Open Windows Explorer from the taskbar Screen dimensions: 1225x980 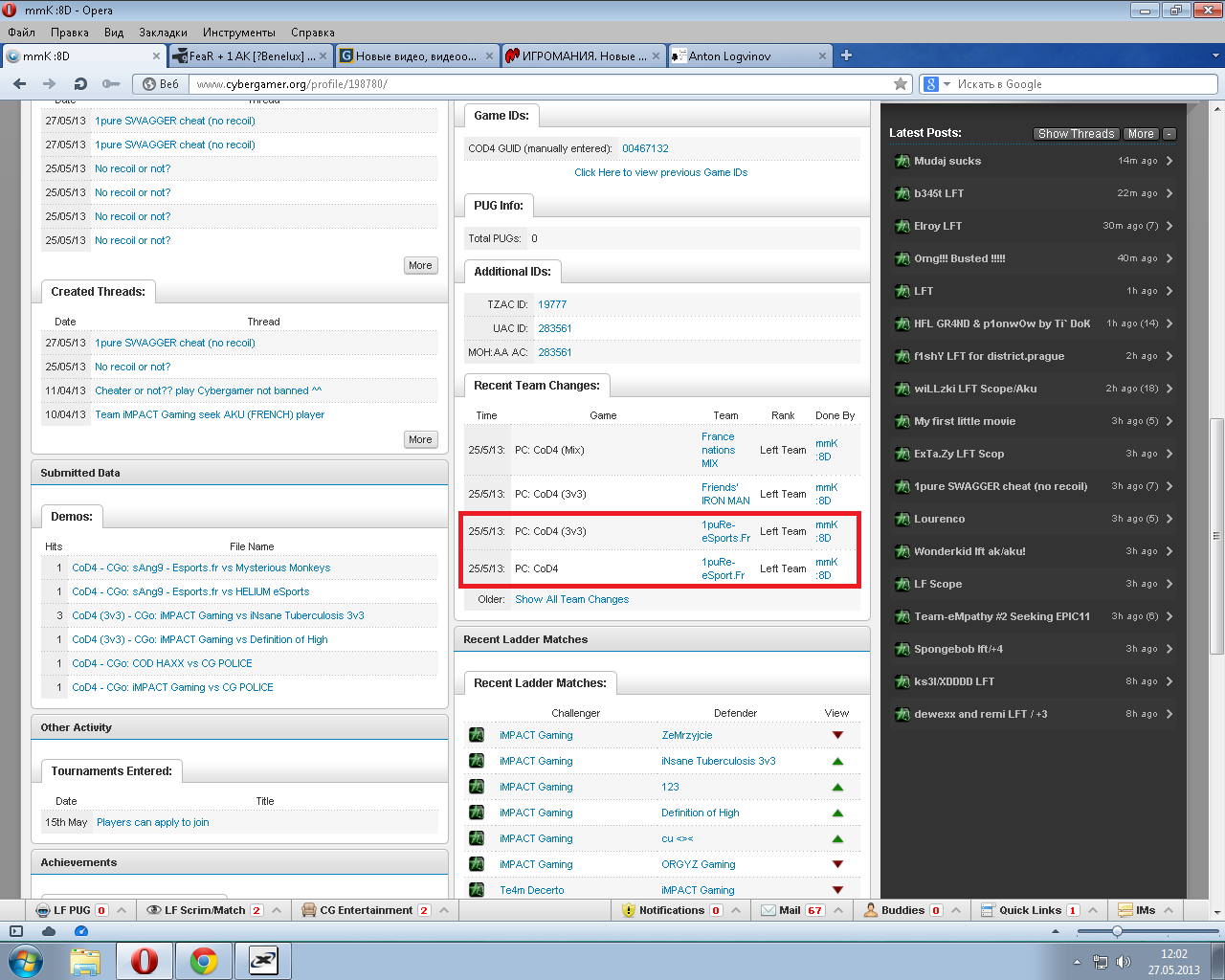(x=85, y=961)
